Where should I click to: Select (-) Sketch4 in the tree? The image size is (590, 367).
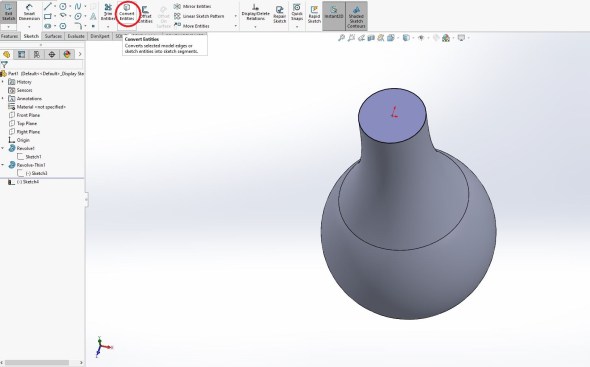click(x=24, y=182)
